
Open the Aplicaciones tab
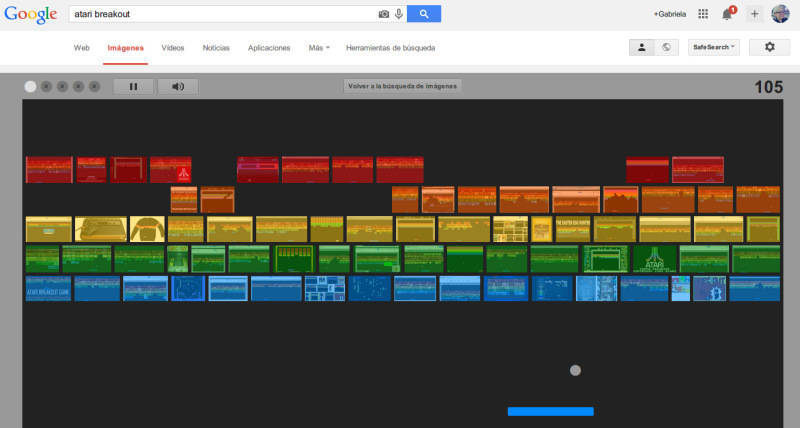(x=269, y=48)
